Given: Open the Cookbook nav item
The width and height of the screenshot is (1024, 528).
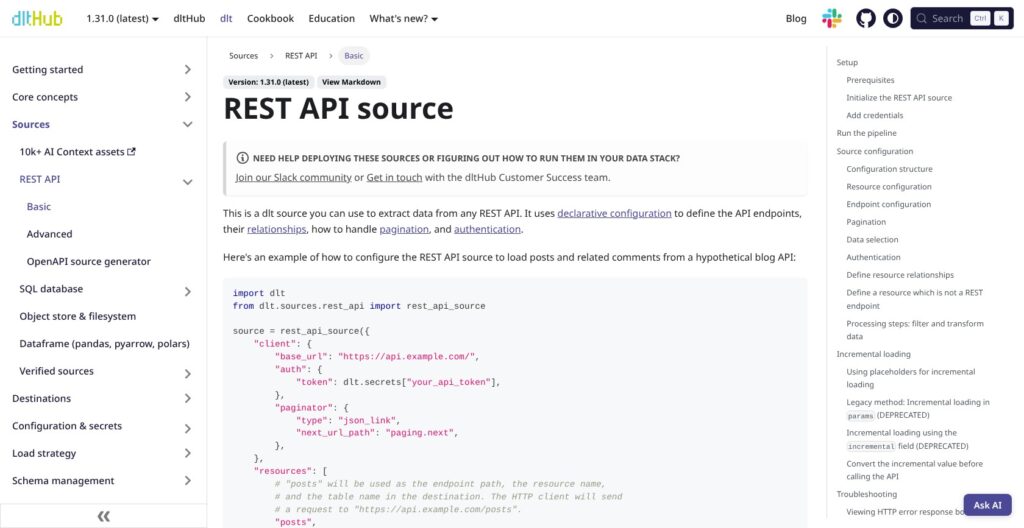Looking at the screenshot, I should coord(270,18).
